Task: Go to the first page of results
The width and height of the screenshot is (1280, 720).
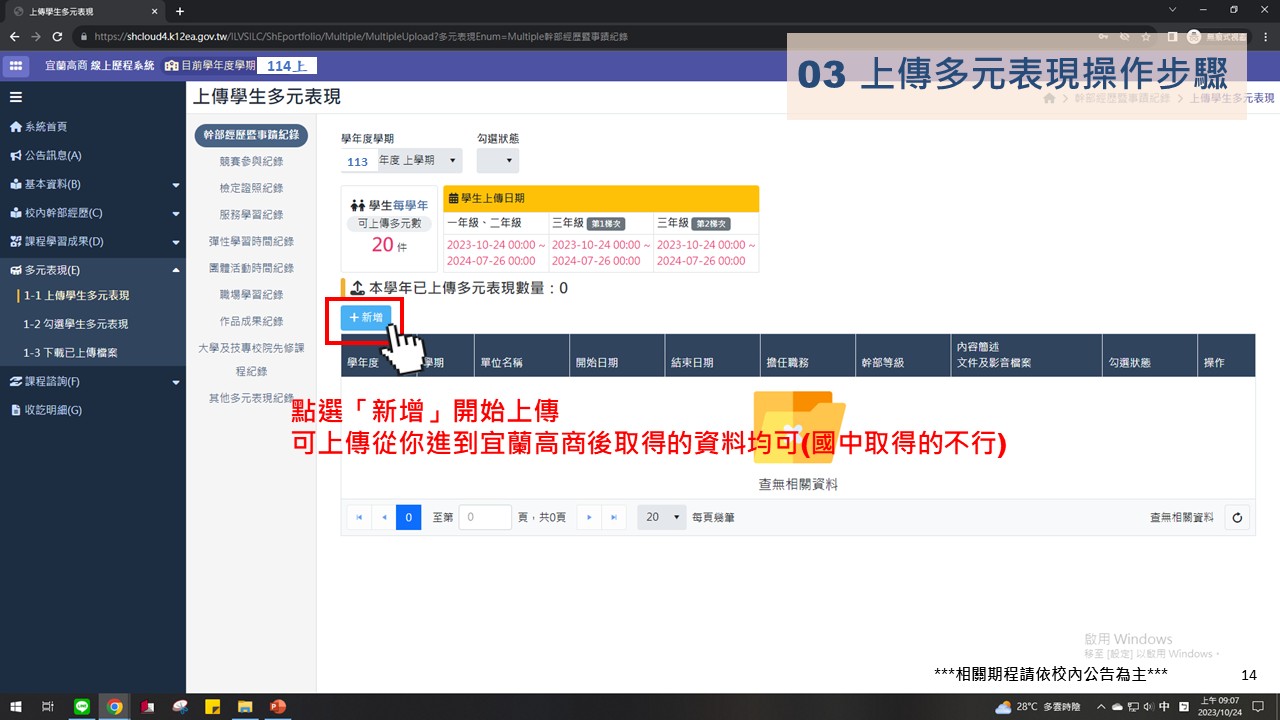Action: [358, 517]
